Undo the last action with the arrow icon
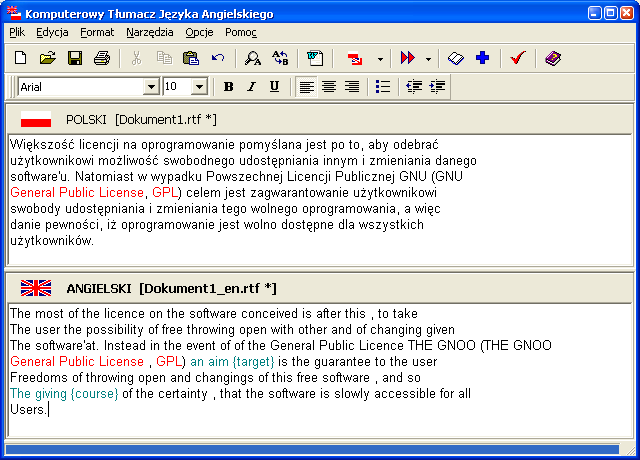Viewport: 640px width, 460px height. pos(218,58)
